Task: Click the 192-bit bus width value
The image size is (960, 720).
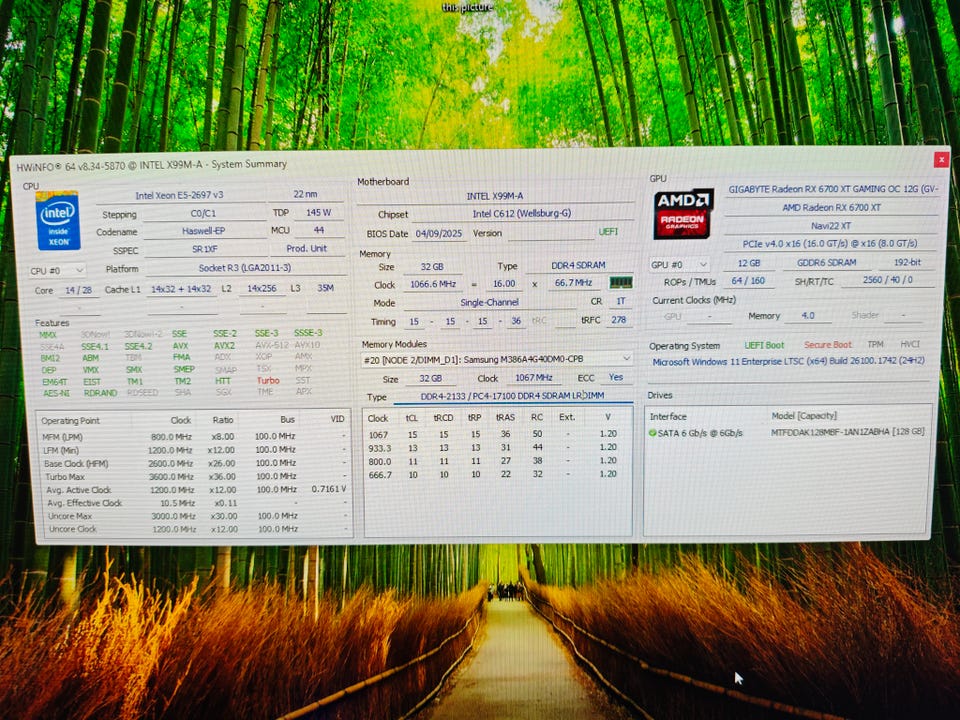Action: tap(907, 262)
